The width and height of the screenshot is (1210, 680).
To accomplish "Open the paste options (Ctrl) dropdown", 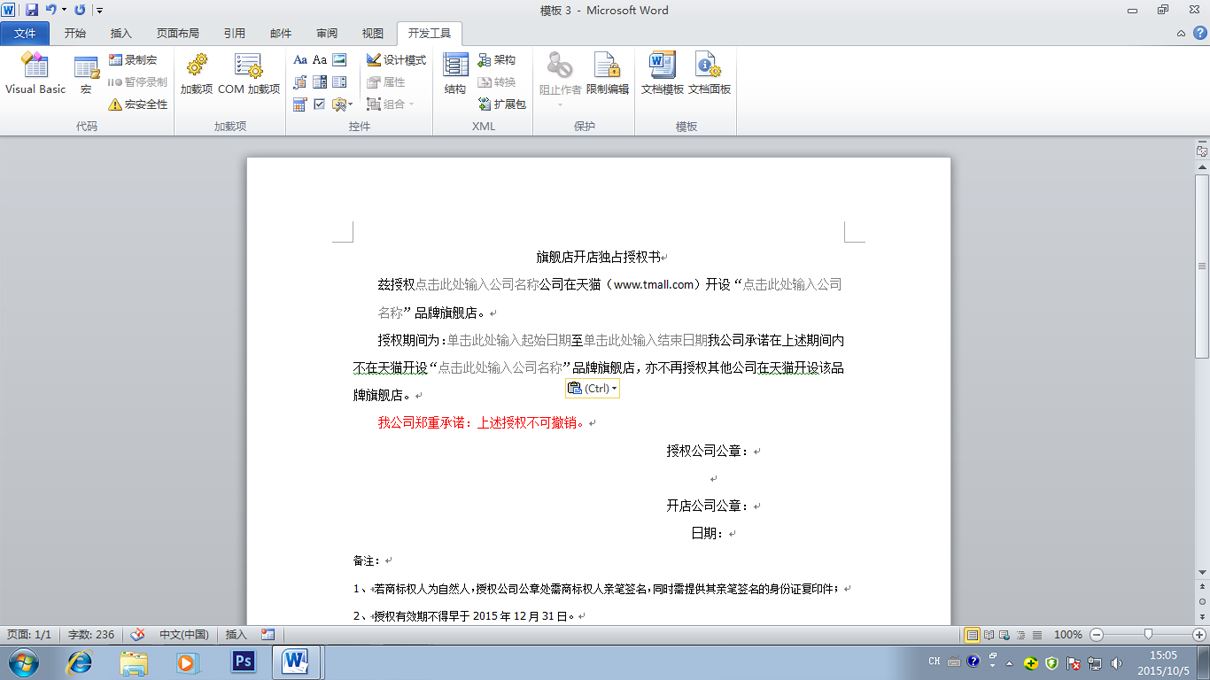I will (592, 388).
